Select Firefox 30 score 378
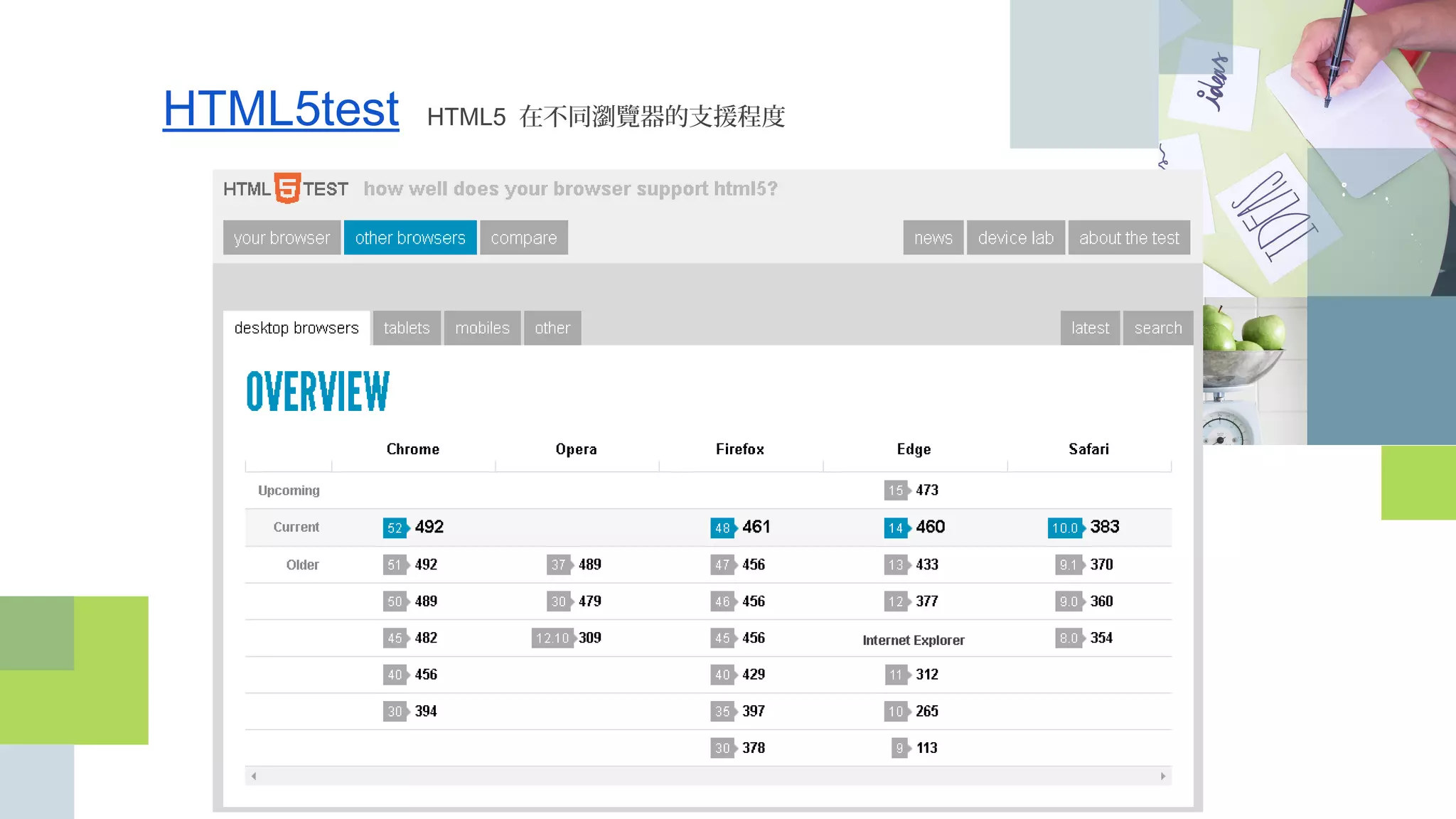 coord(738,748)
